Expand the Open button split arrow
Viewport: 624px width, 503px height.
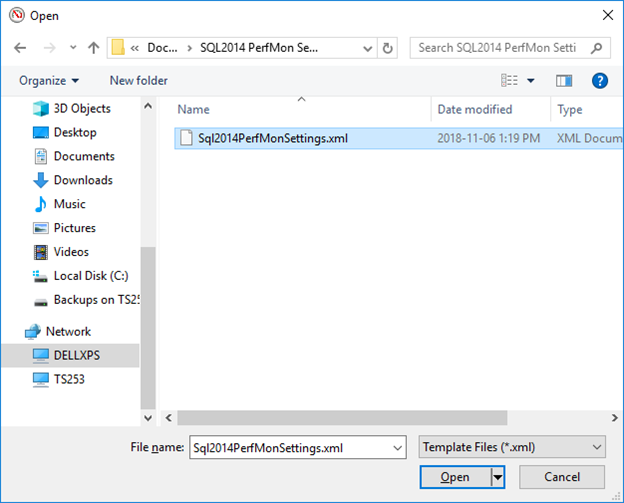click(x=498, y=477)
